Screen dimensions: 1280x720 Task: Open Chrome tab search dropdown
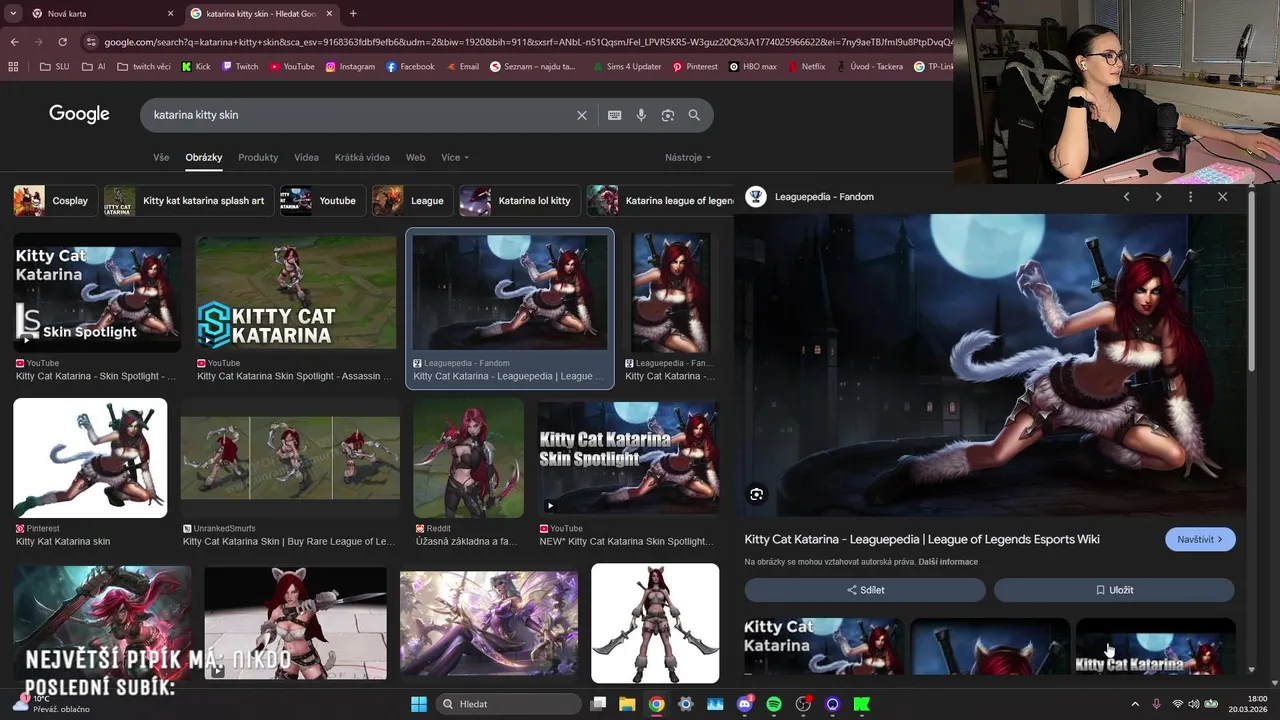coord(14,14)
